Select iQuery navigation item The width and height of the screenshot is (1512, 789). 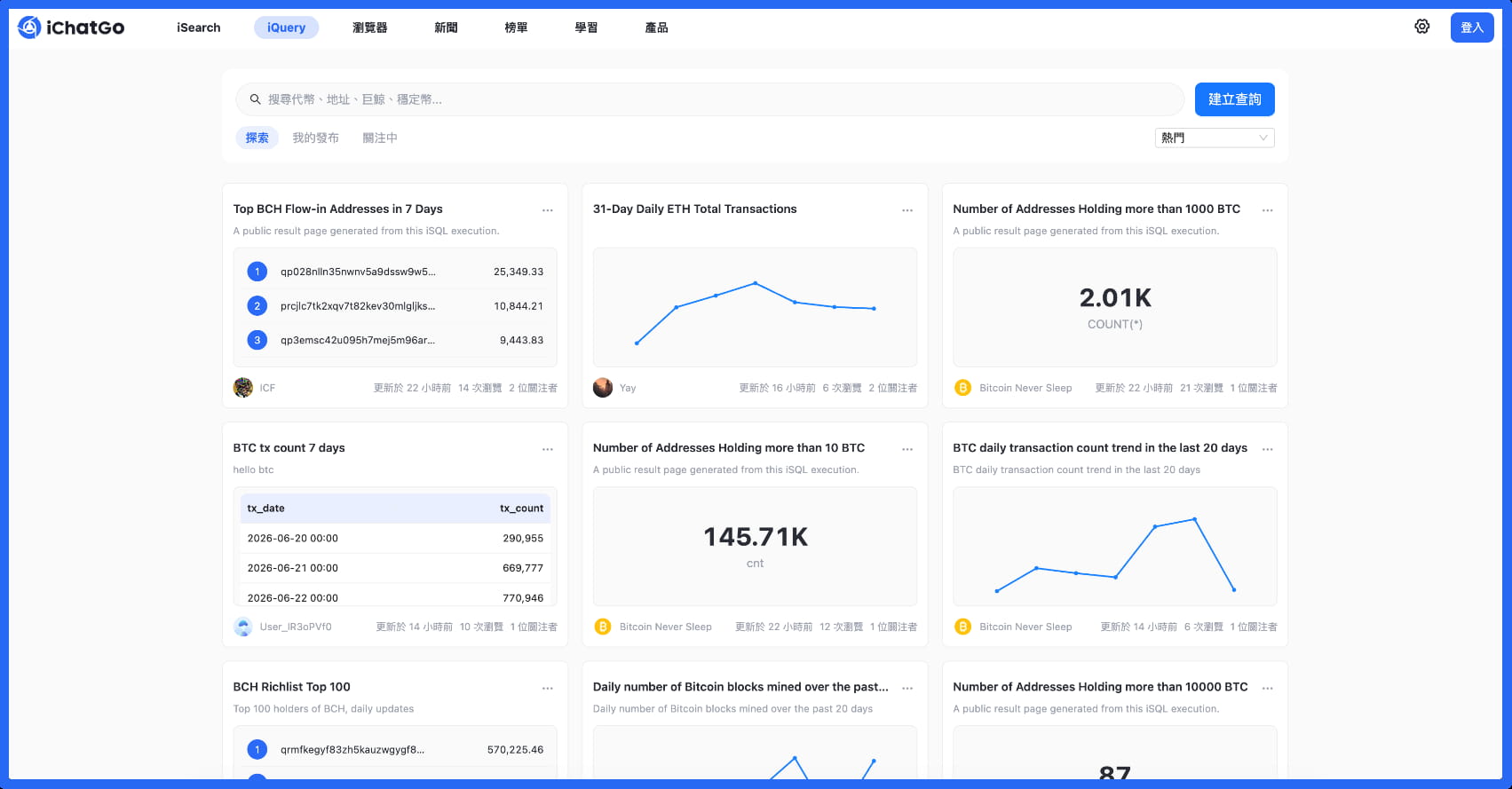tap(286, 28)
